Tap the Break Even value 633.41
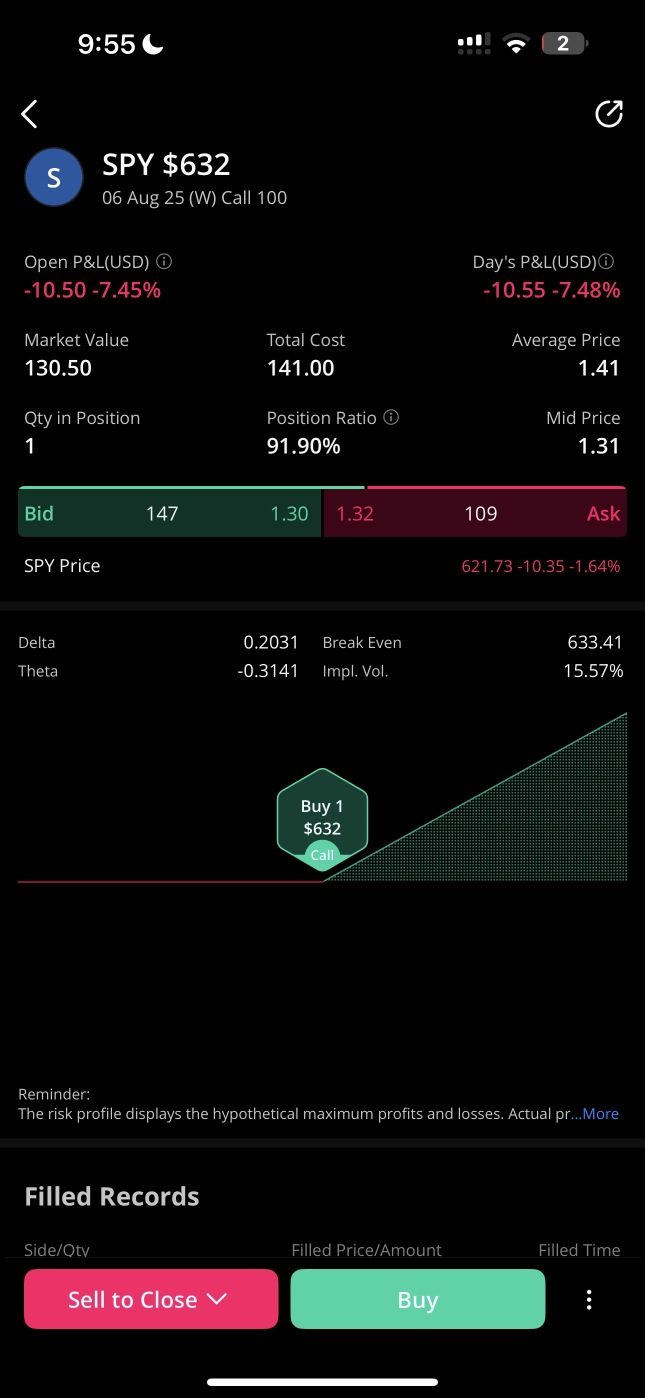This screenshot has height=1398, width=645. [595, 643]
